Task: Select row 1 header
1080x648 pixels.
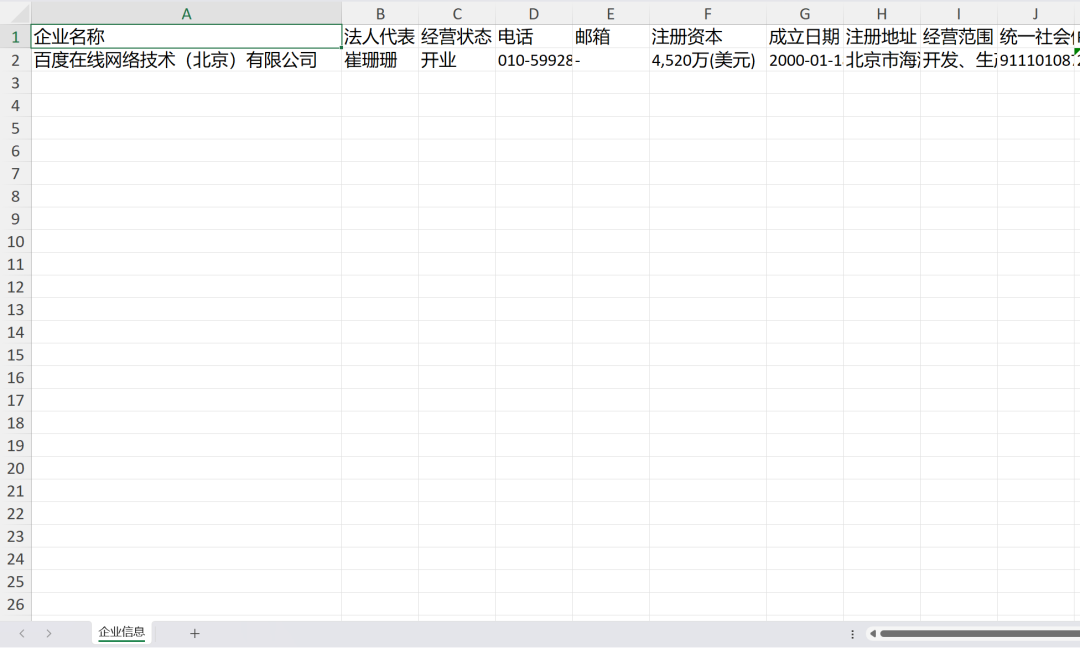Action: (x=15, y=36)
